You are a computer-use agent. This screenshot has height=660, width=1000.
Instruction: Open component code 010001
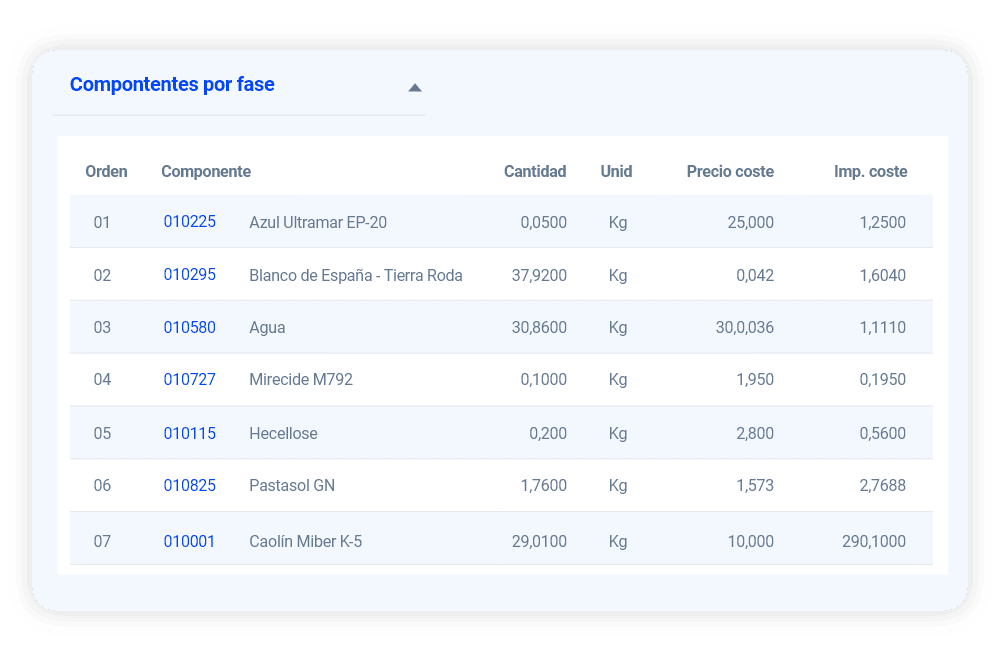coord(189,541)
